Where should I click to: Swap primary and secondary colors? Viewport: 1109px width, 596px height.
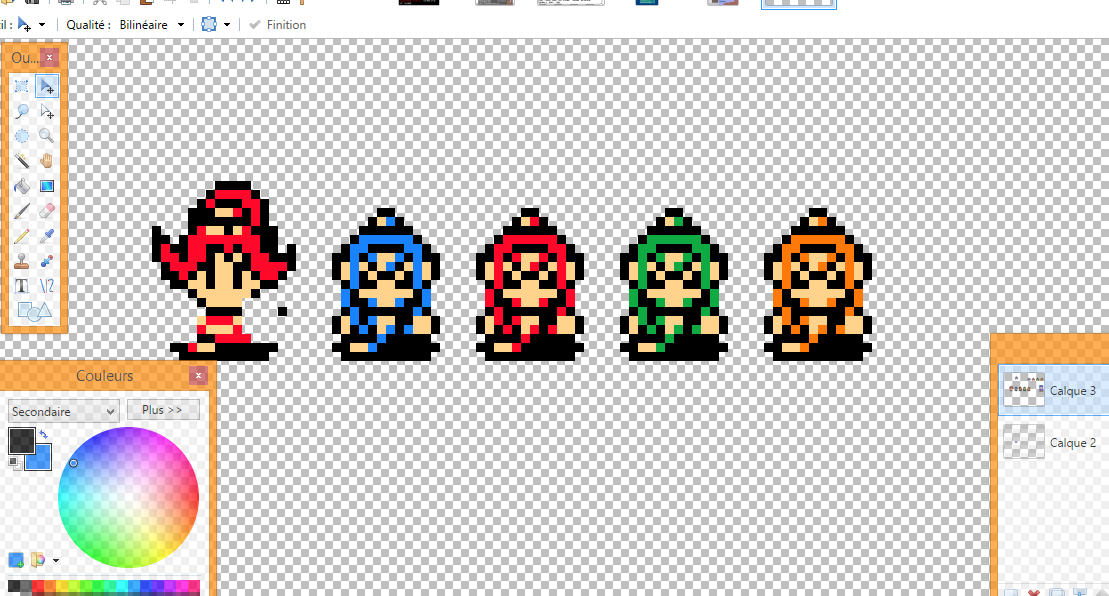43,434
